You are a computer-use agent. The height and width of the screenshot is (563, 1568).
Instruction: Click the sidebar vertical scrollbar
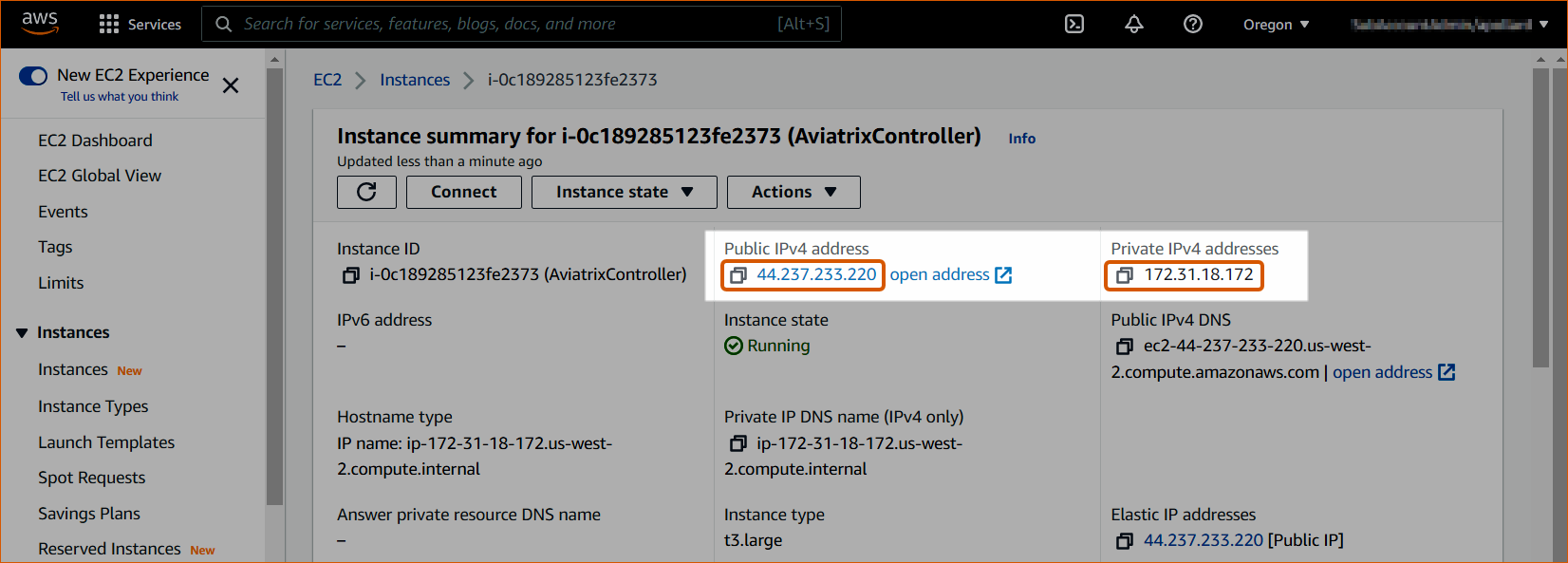[275, 285]
